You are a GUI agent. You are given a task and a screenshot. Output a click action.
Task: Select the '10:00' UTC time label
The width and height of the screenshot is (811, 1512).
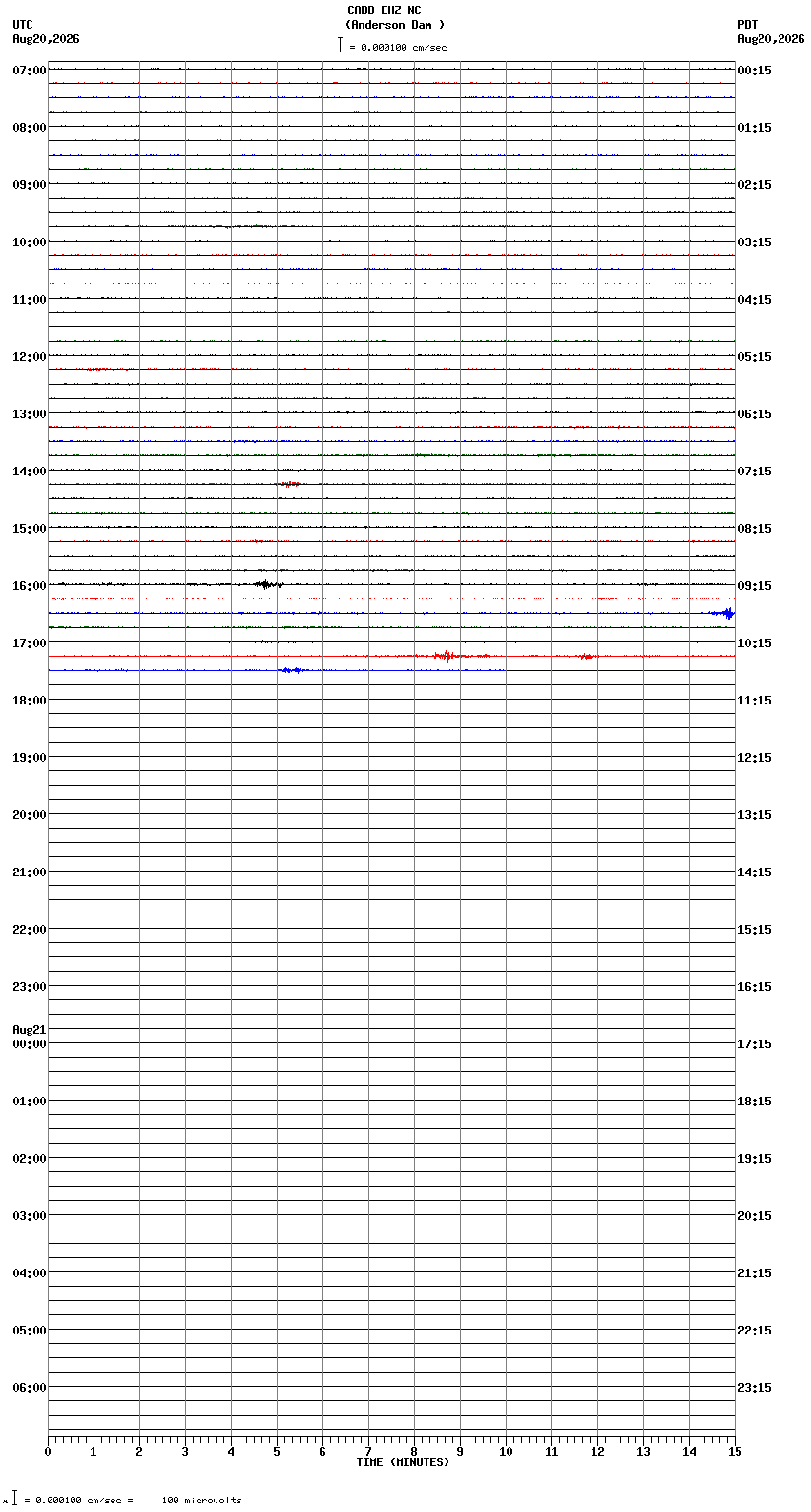tap(30, 242)
